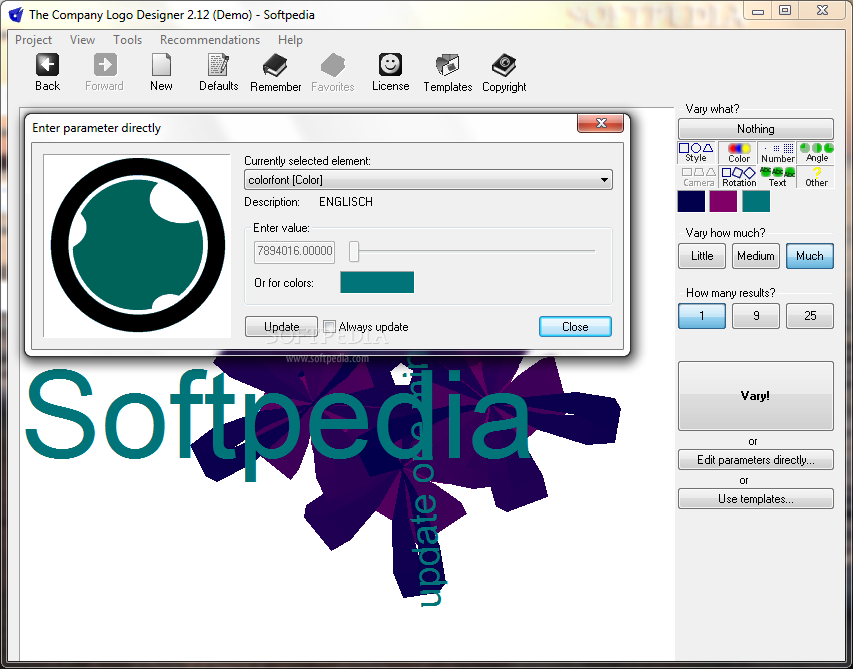The width and height of the screenshot is (853, 669).
Task: Click the value slider handle
Action: point(354,251)
